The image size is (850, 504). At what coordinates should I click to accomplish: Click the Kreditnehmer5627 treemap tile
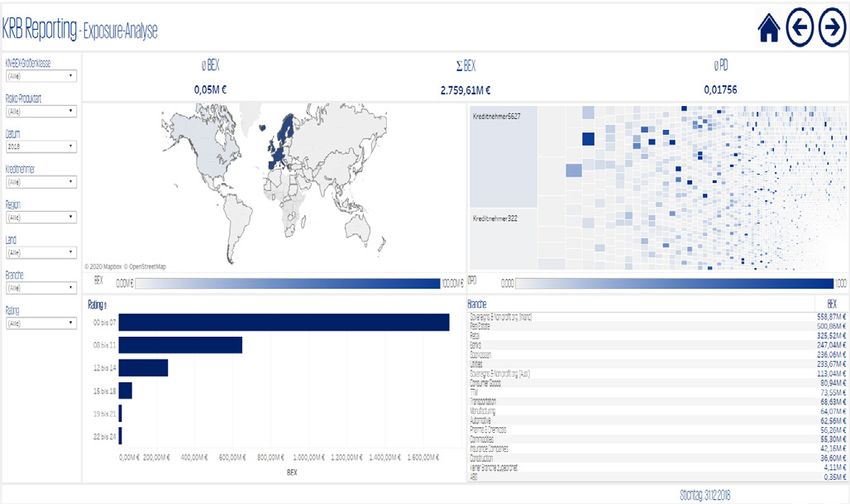pos(503,157)
